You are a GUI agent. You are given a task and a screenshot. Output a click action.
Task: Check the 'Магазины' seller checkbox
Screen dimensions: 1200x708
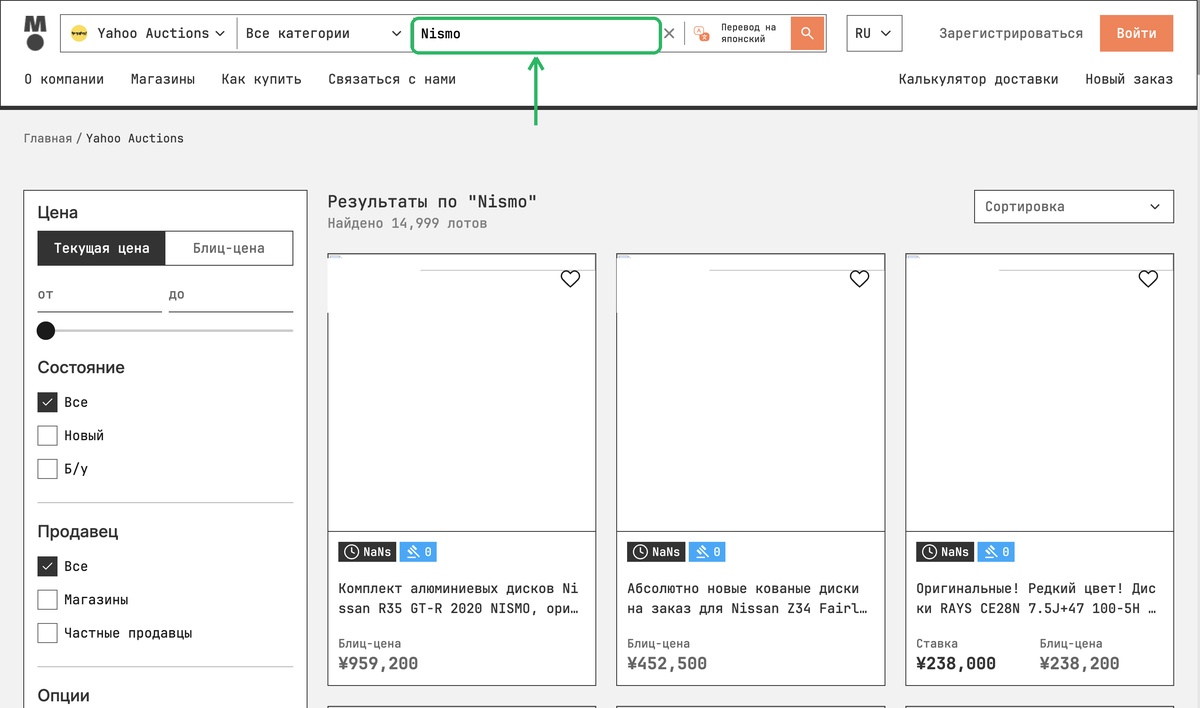pyautogui.click(x=47, y=599)
